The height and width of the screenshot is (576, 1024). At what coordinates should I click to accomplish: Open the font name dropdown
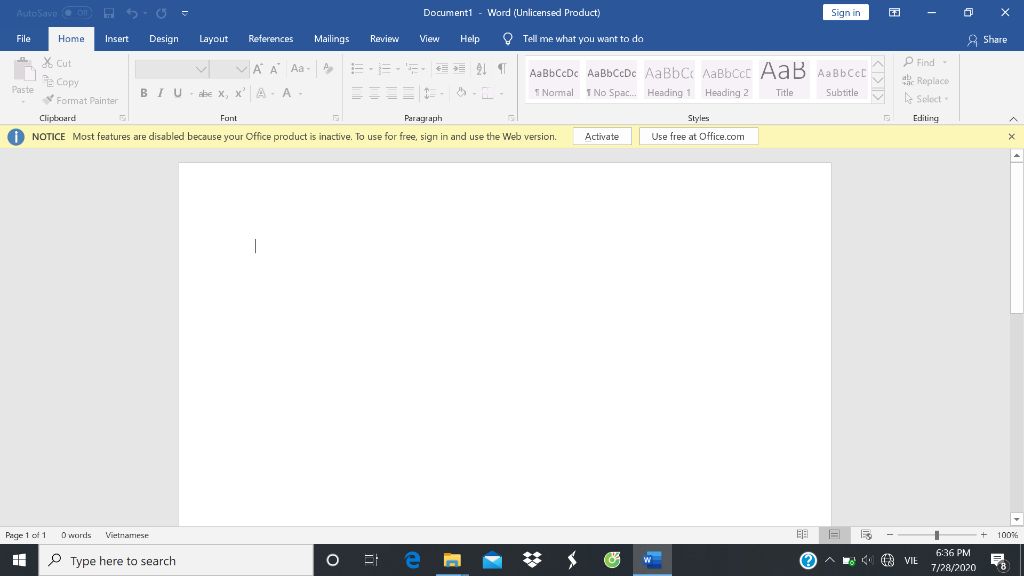(201, 69)
